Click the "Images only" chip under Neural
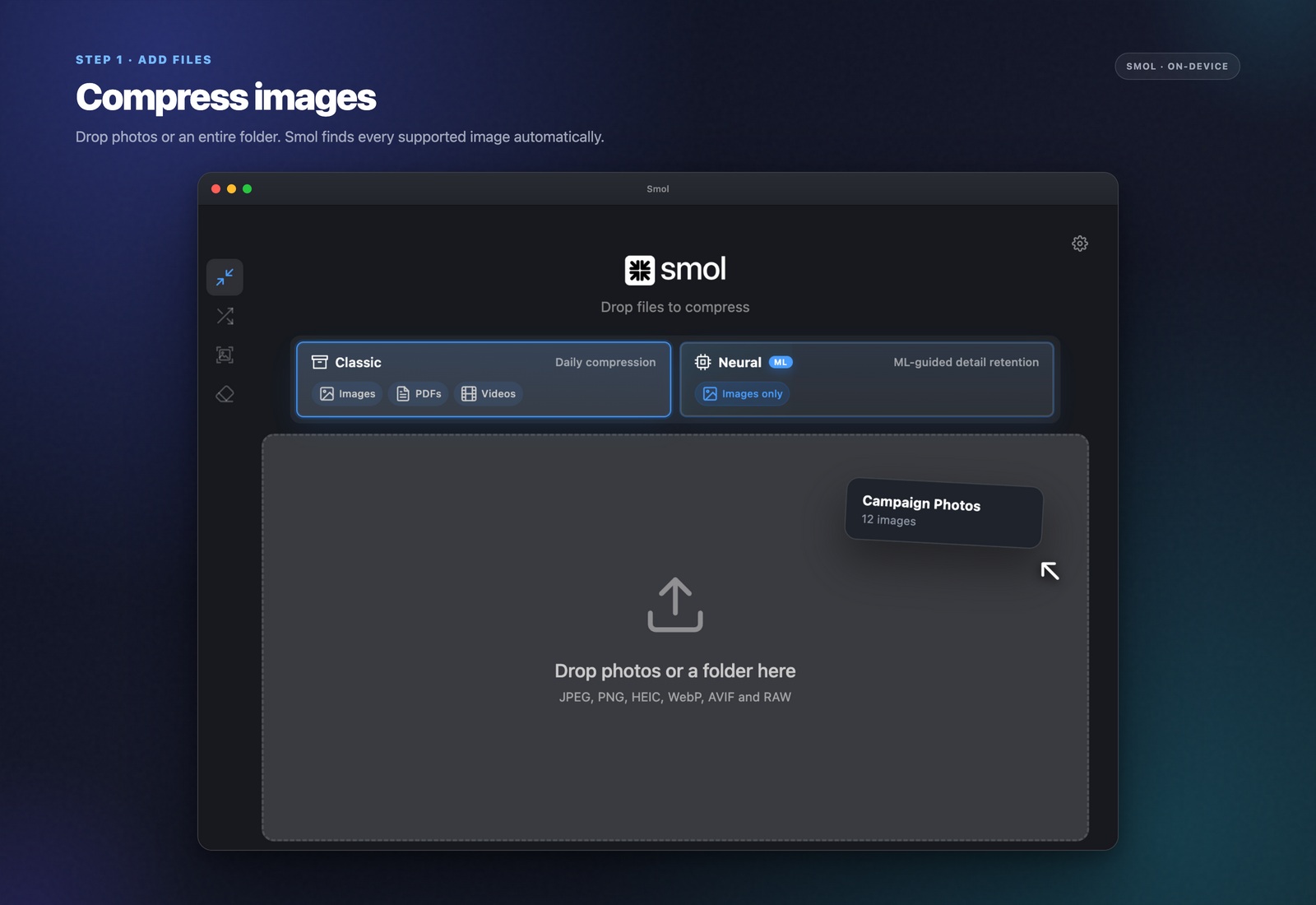Viewport: 1316px width, 905px height. [x=743, y=394]
